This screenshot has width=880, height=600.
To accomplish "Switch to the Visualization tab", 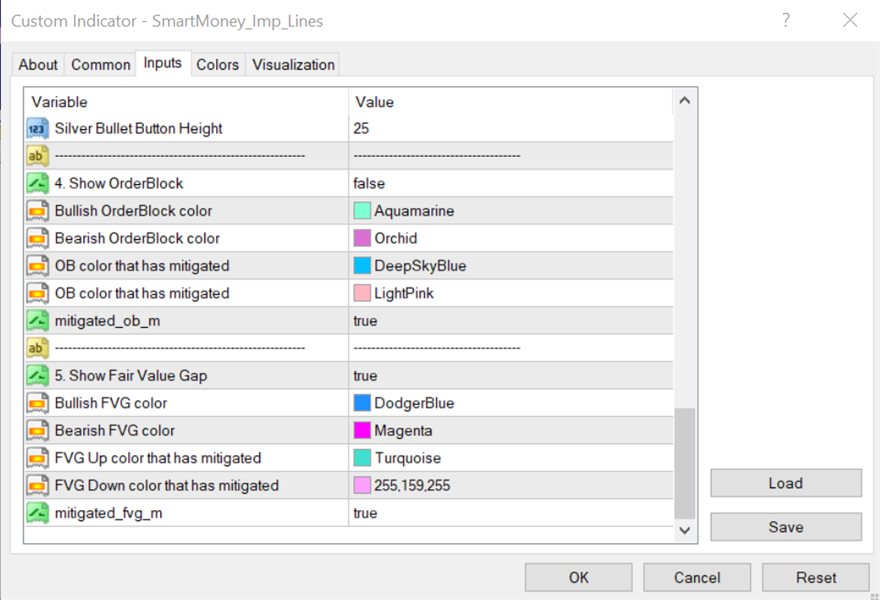I will click(x=293, y=65).
